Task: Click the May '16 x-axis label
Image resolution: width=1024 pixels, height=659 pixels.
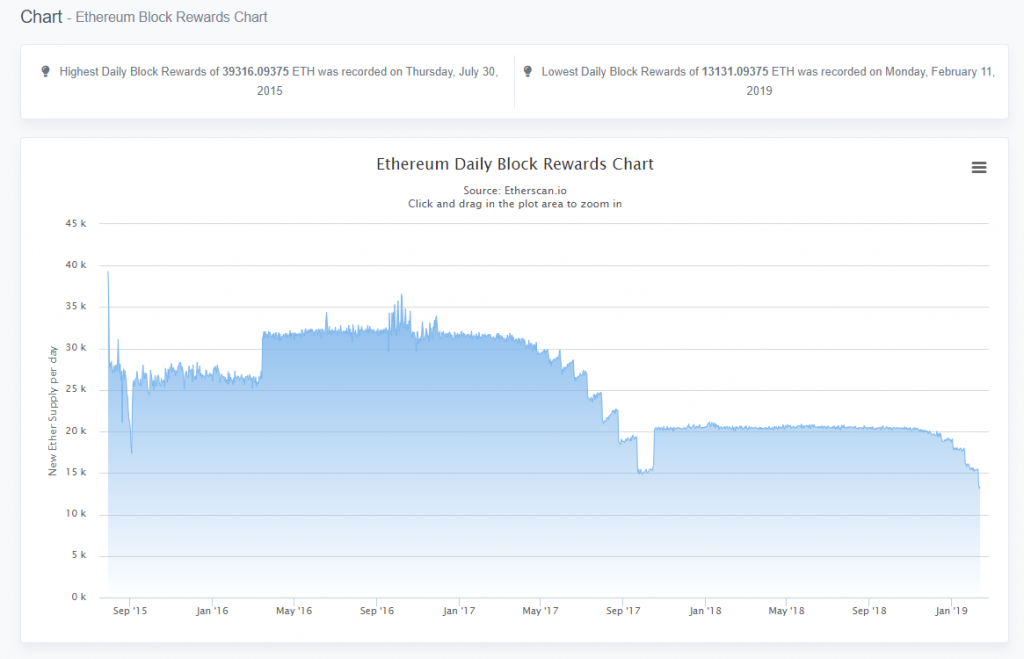Action: (x=293, y=610)
